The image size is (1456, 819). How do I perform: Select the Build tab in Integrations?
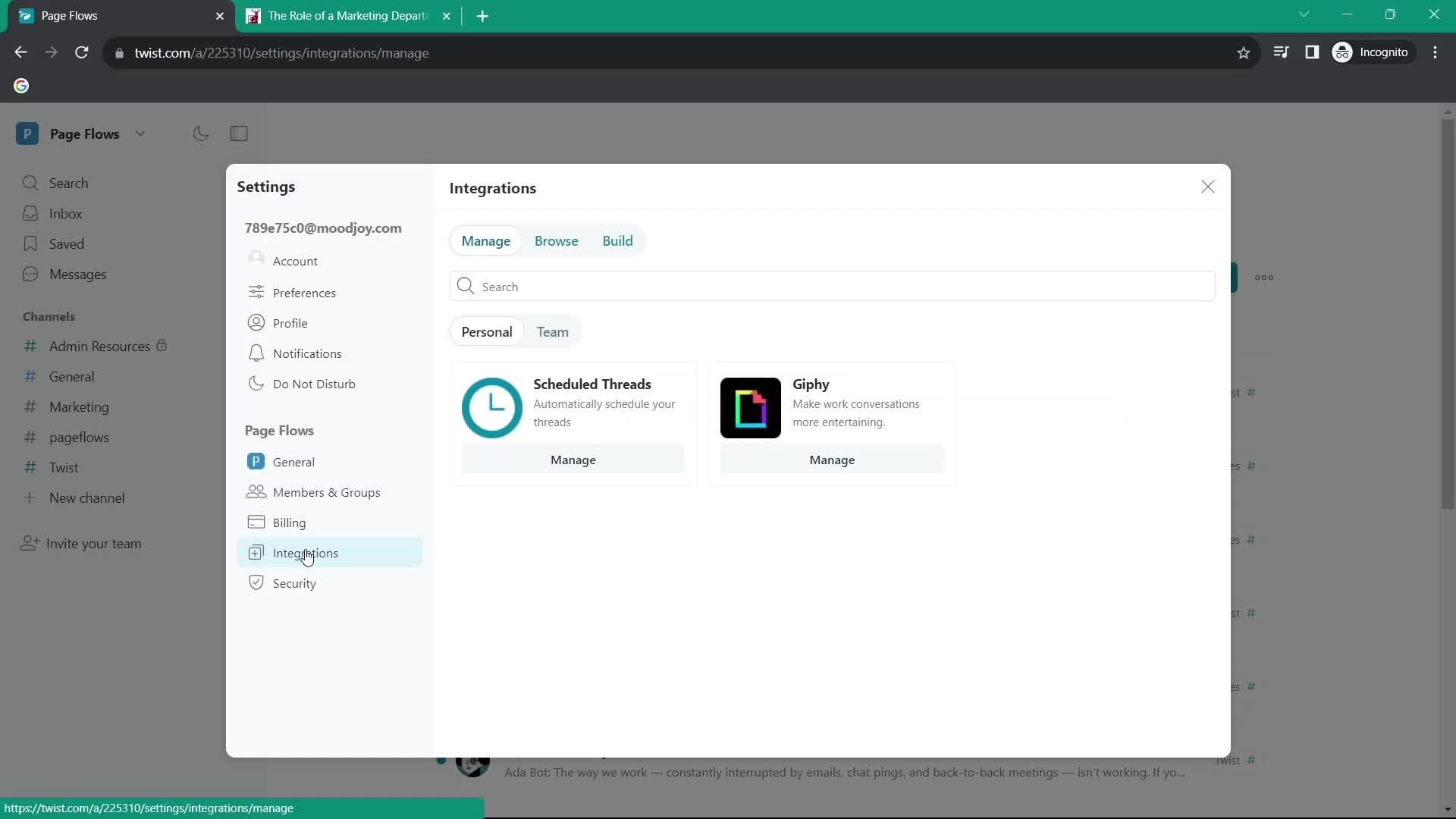[618, 240]
